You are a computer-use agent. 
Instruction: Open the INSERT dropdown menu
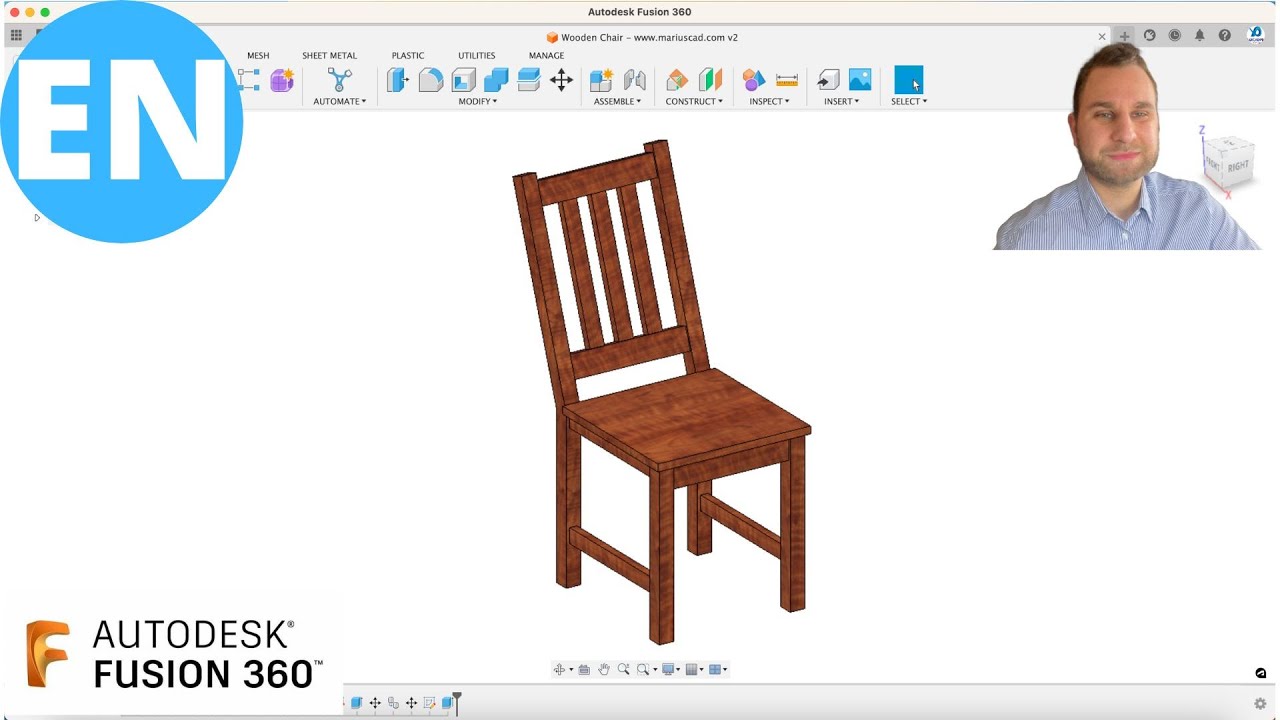click(x=842, y=101)
